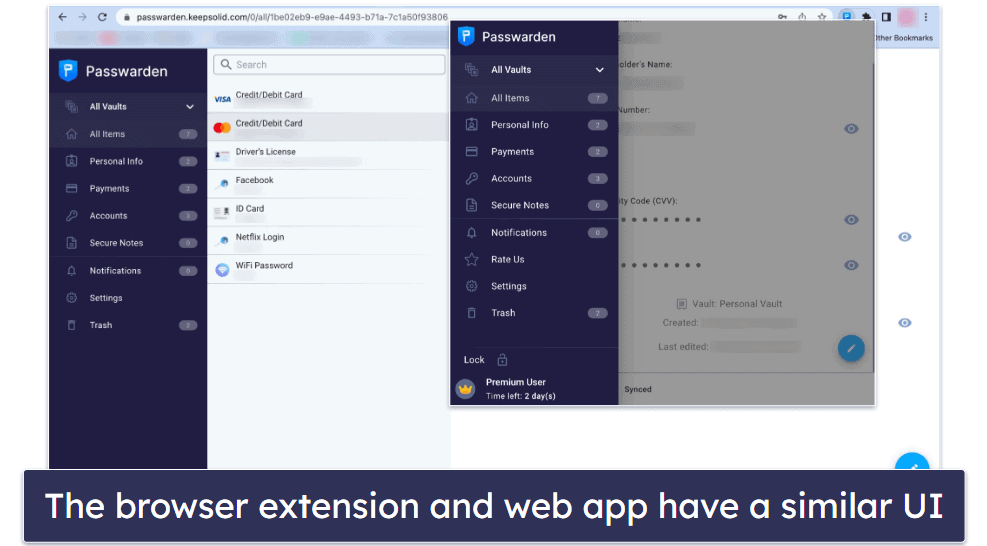Click the search magnifier icon
The image size is (987, 546).
point(226,64)
